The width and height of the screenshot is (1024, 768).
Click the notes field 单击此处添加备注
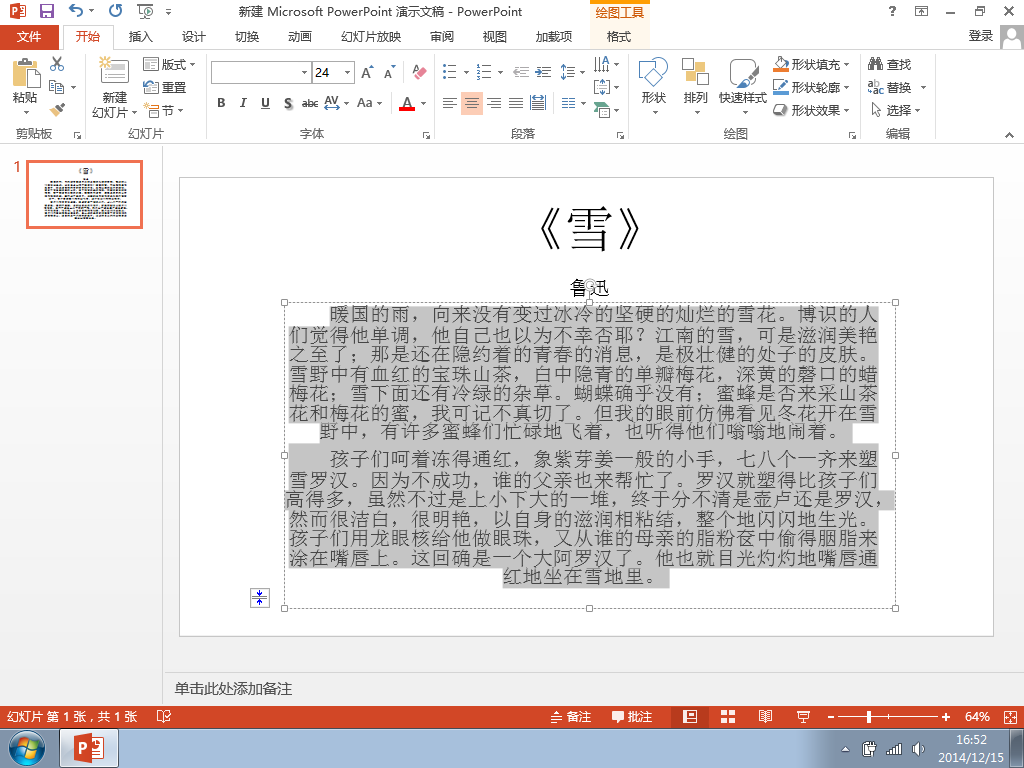pos(233,688)
